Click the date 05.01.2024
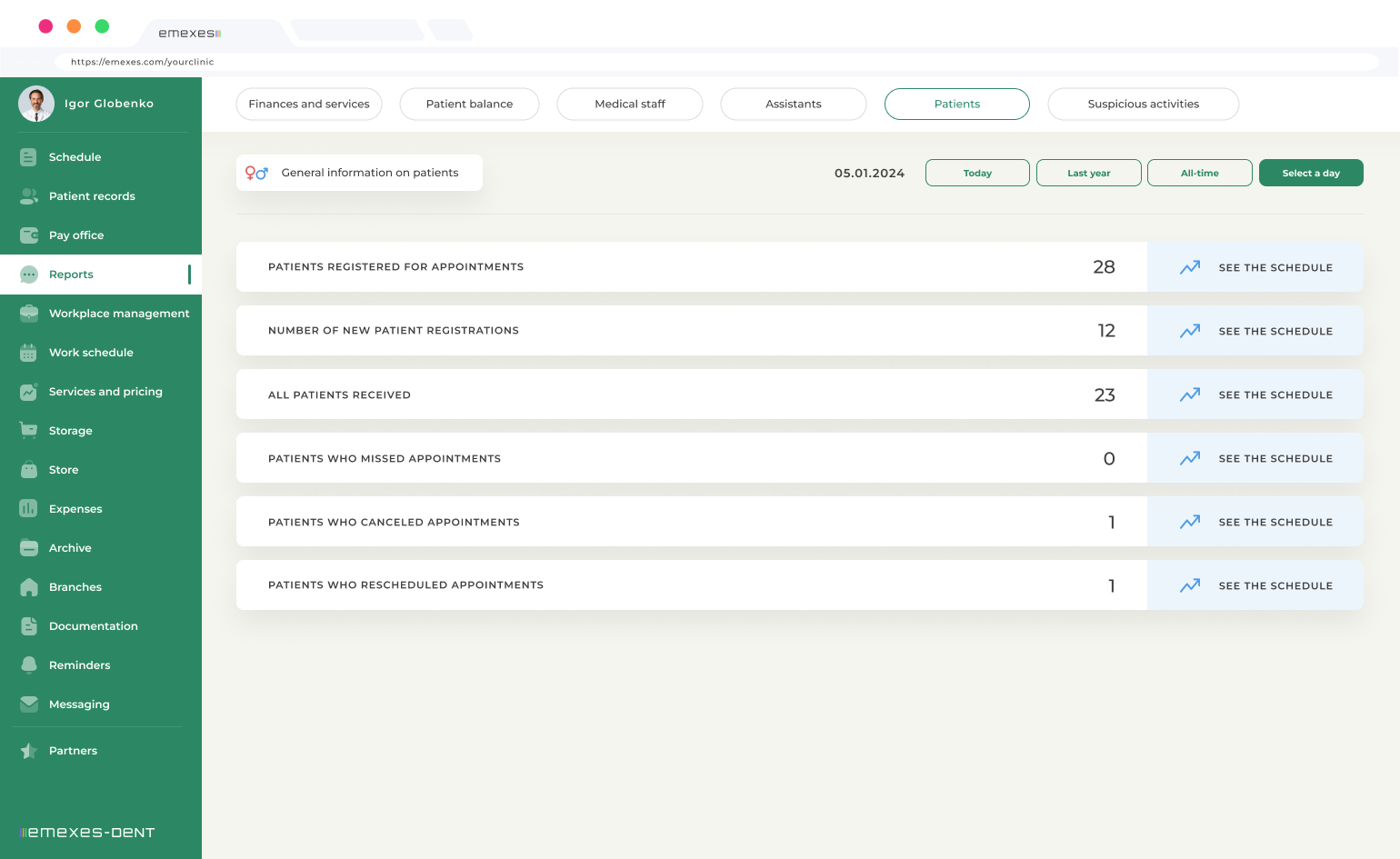Screen dimensions: 1400x859 pyautogui.click(x=869, y=173)
